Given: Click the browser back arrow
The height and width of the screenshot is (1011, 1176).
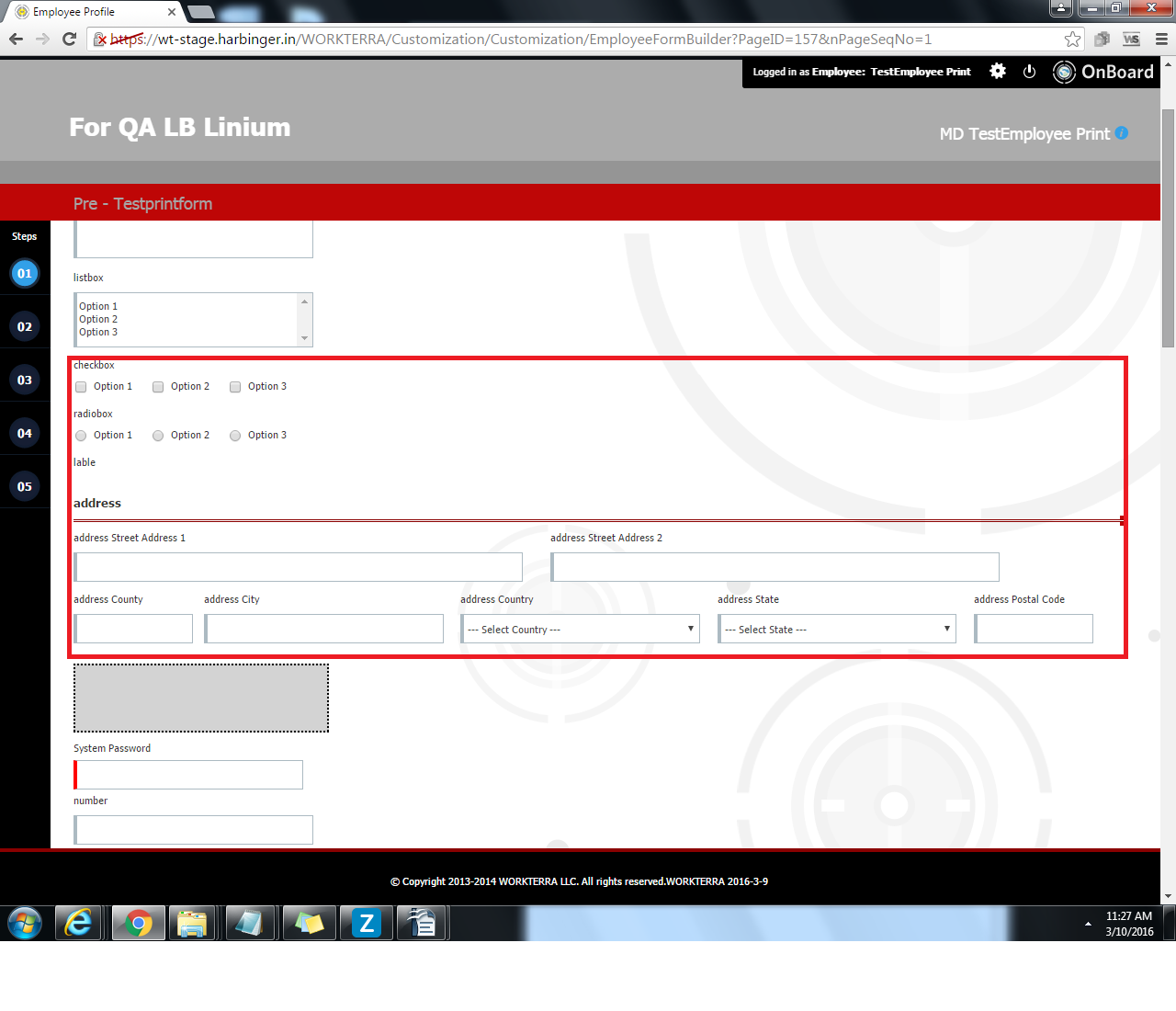Looking at the screenshot, I should click(x=16, y=39).
